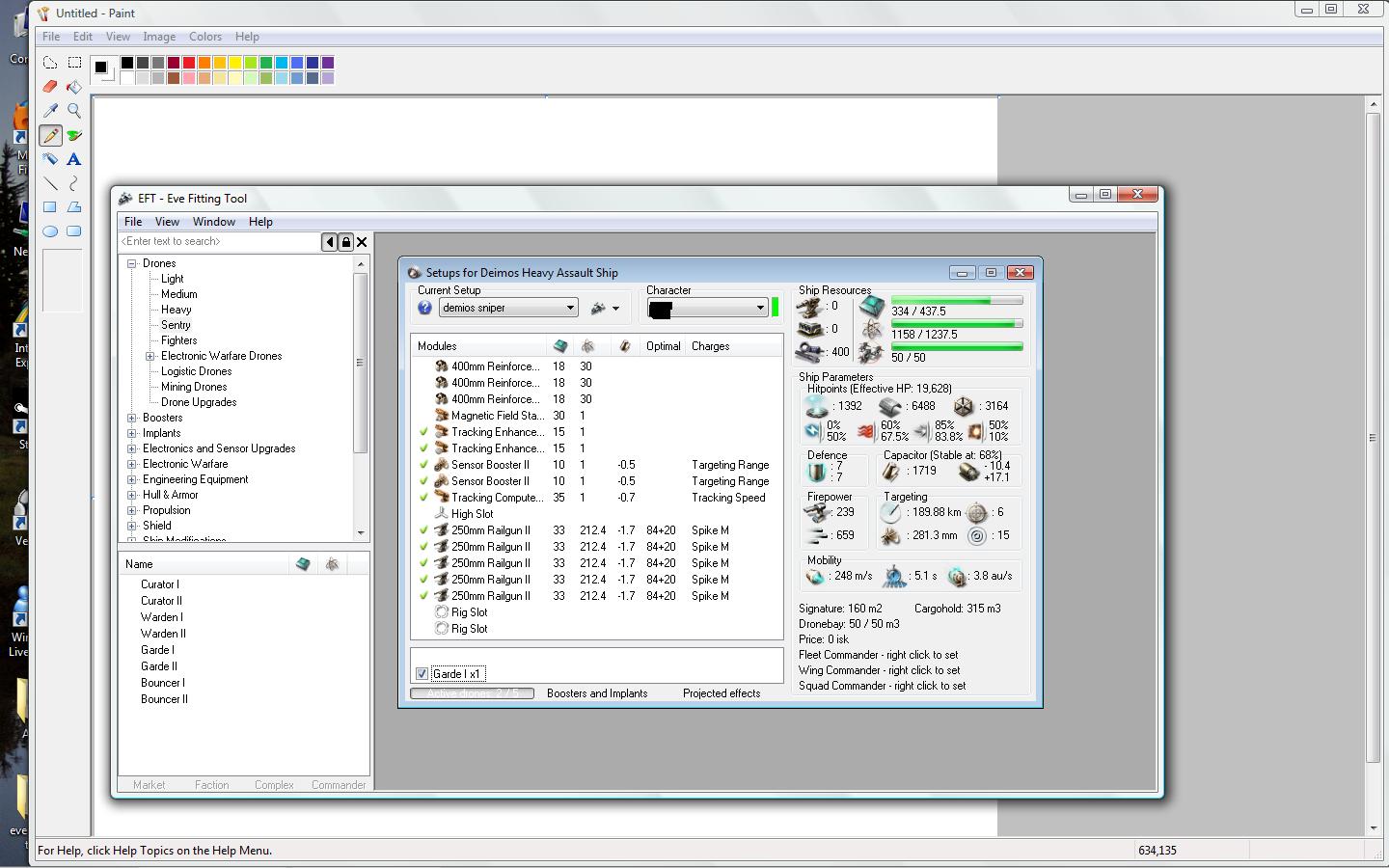Select the Ellipse shape tool
The image size is (1389, 868).
[x=50, y=231]
